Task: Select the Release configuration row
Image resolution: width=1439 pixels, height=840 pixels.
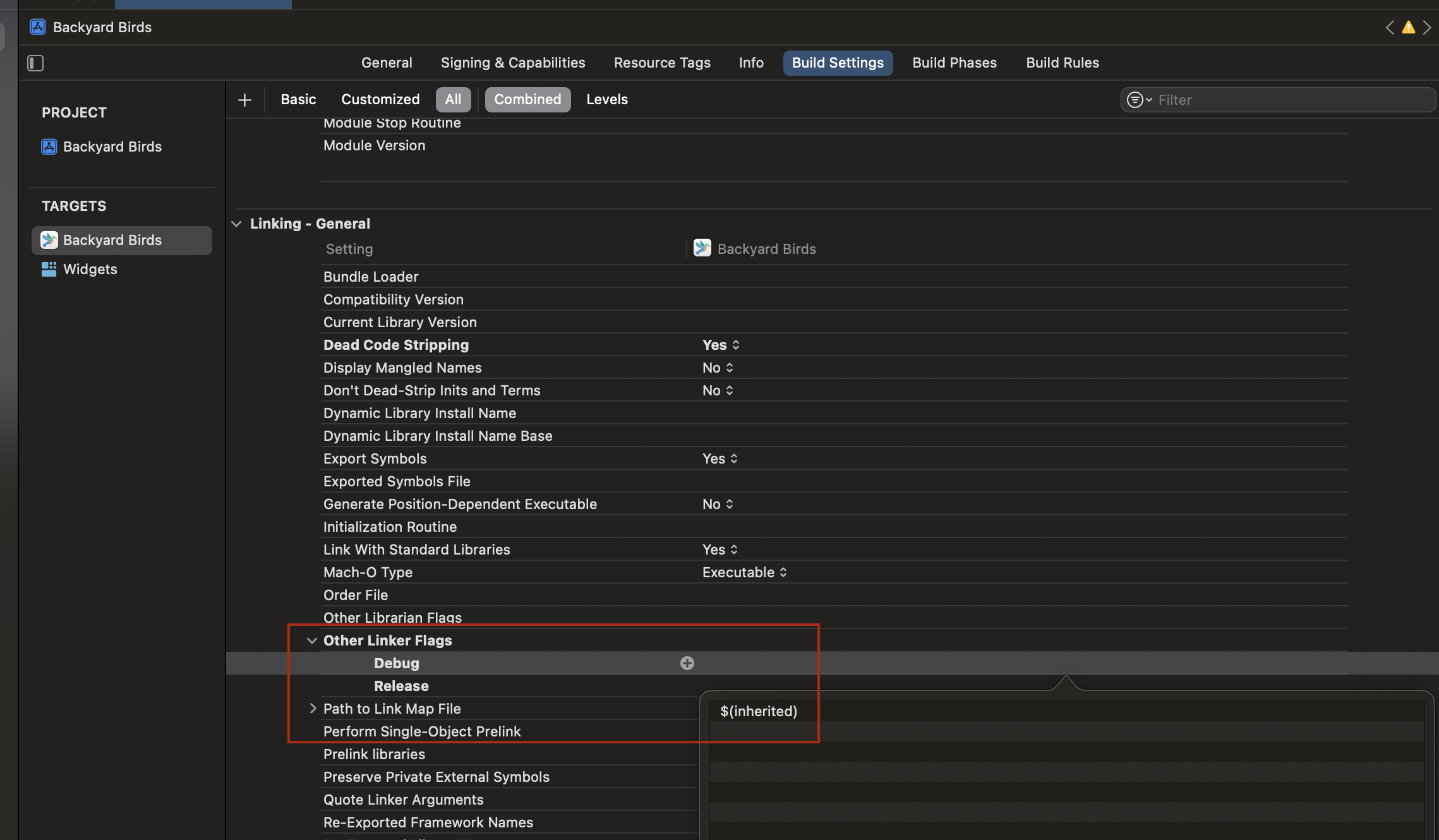Action: [401, 686]
